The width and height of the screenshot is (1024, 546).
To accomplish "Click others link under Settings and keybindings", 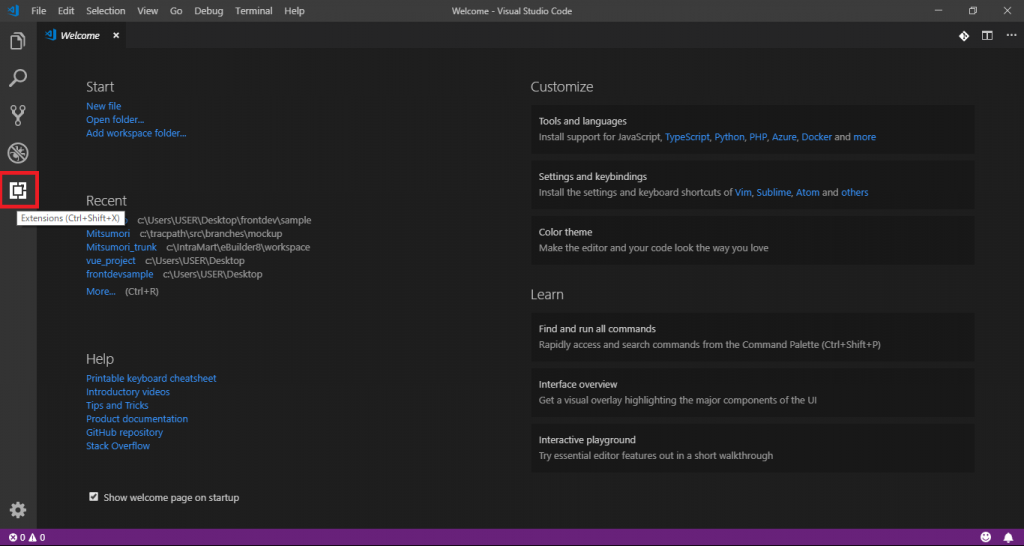I will pyautogui.click(x=855, y=193).
